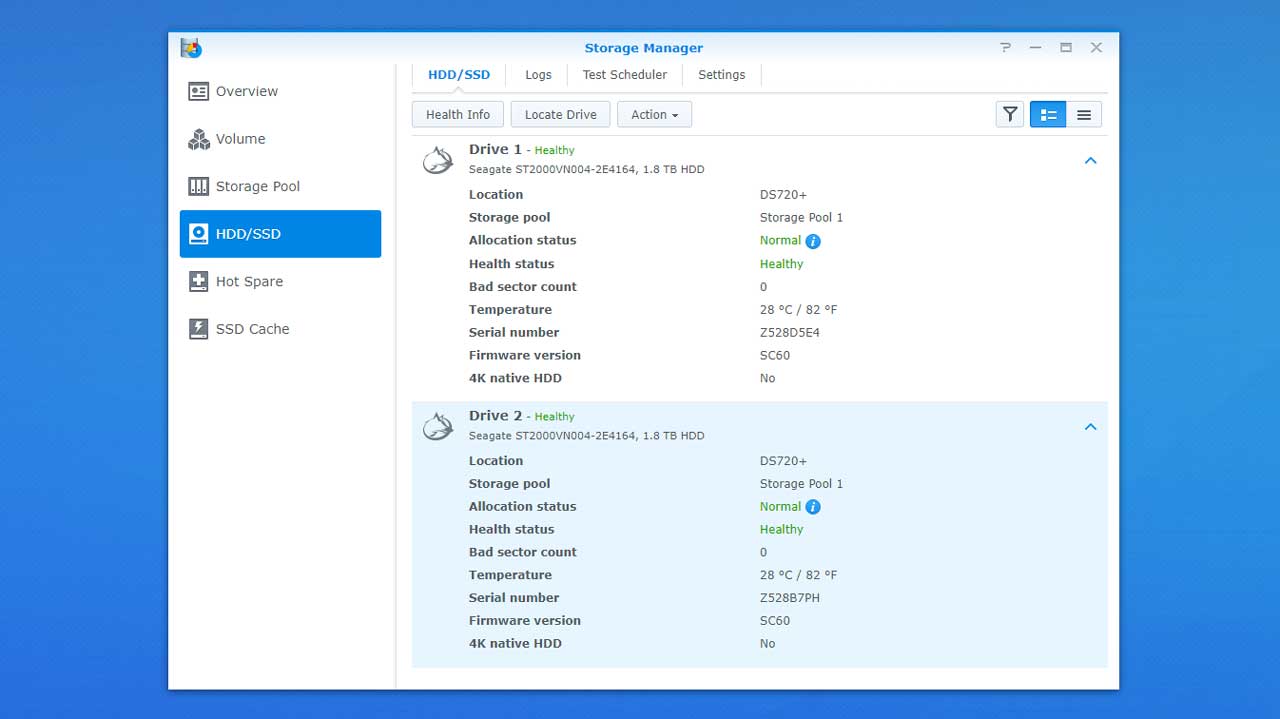Collapse the Drive 2 details chevron

[x=1091, y=427]
